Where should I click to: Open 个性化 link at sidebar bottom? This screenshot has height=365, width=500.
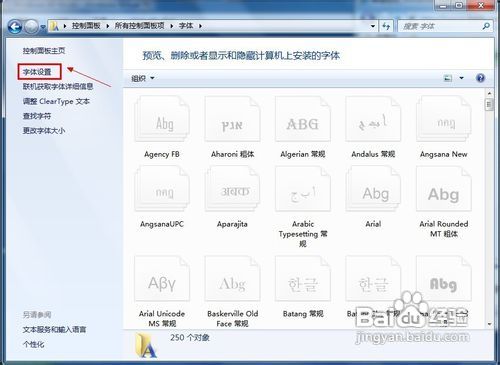(x=33, y=345)
